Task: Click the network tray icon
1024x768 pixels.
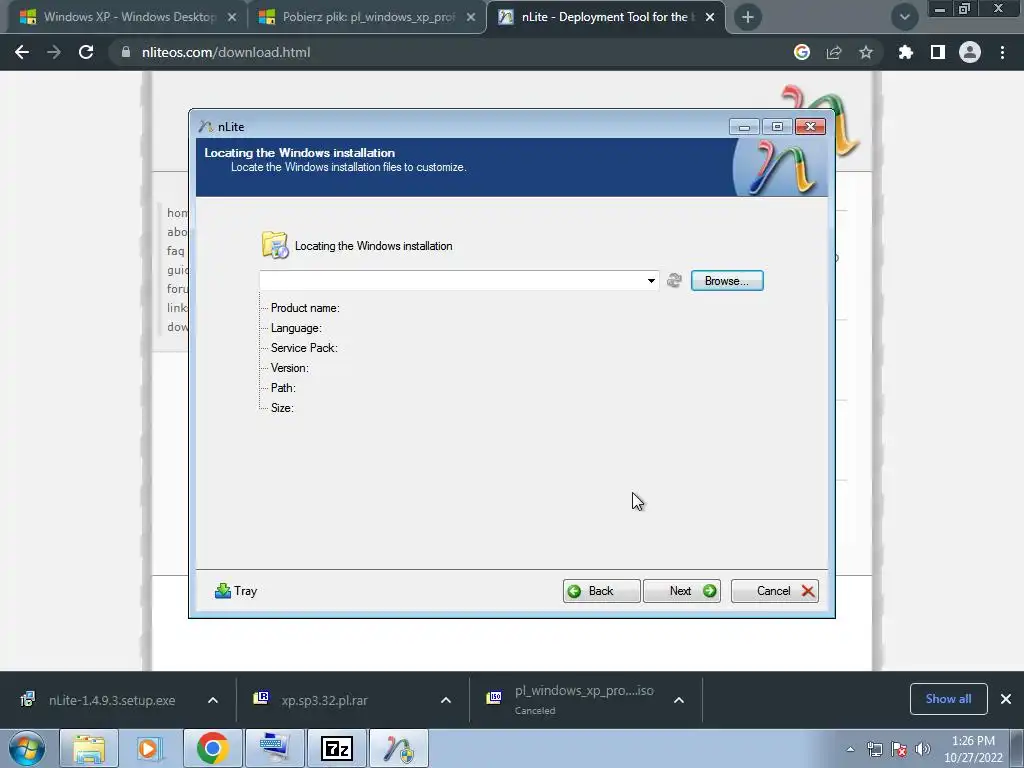Action: pyautogui.click(x=874, y=749)
